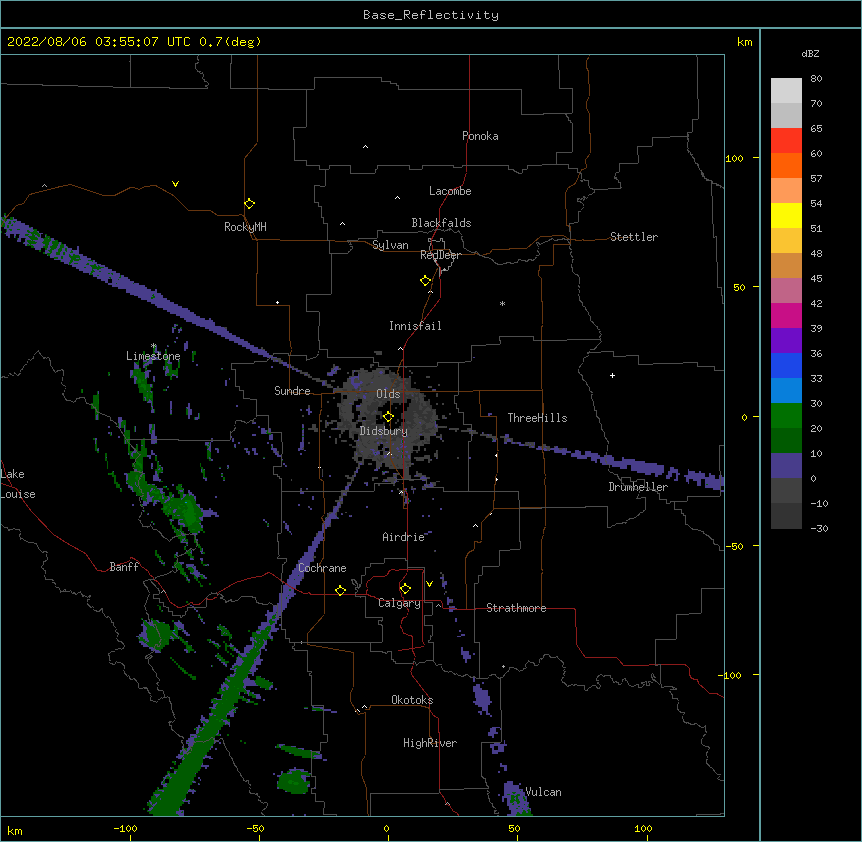This screenshot has height=842, width=862.
Task: Click the Lake Louise map label
Action: tap(18, 484)
